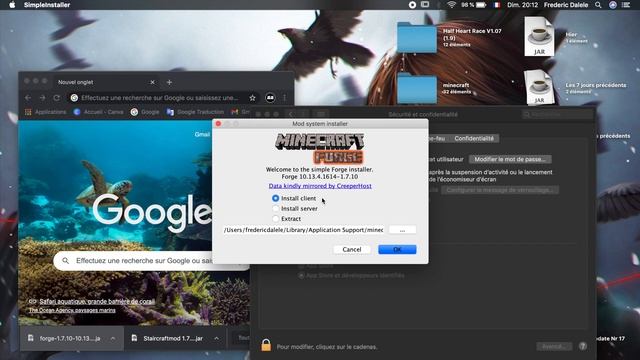Click the lock icon to make changes
The width and height of the screenshot is (640, 360).
[x=266, y=345]
